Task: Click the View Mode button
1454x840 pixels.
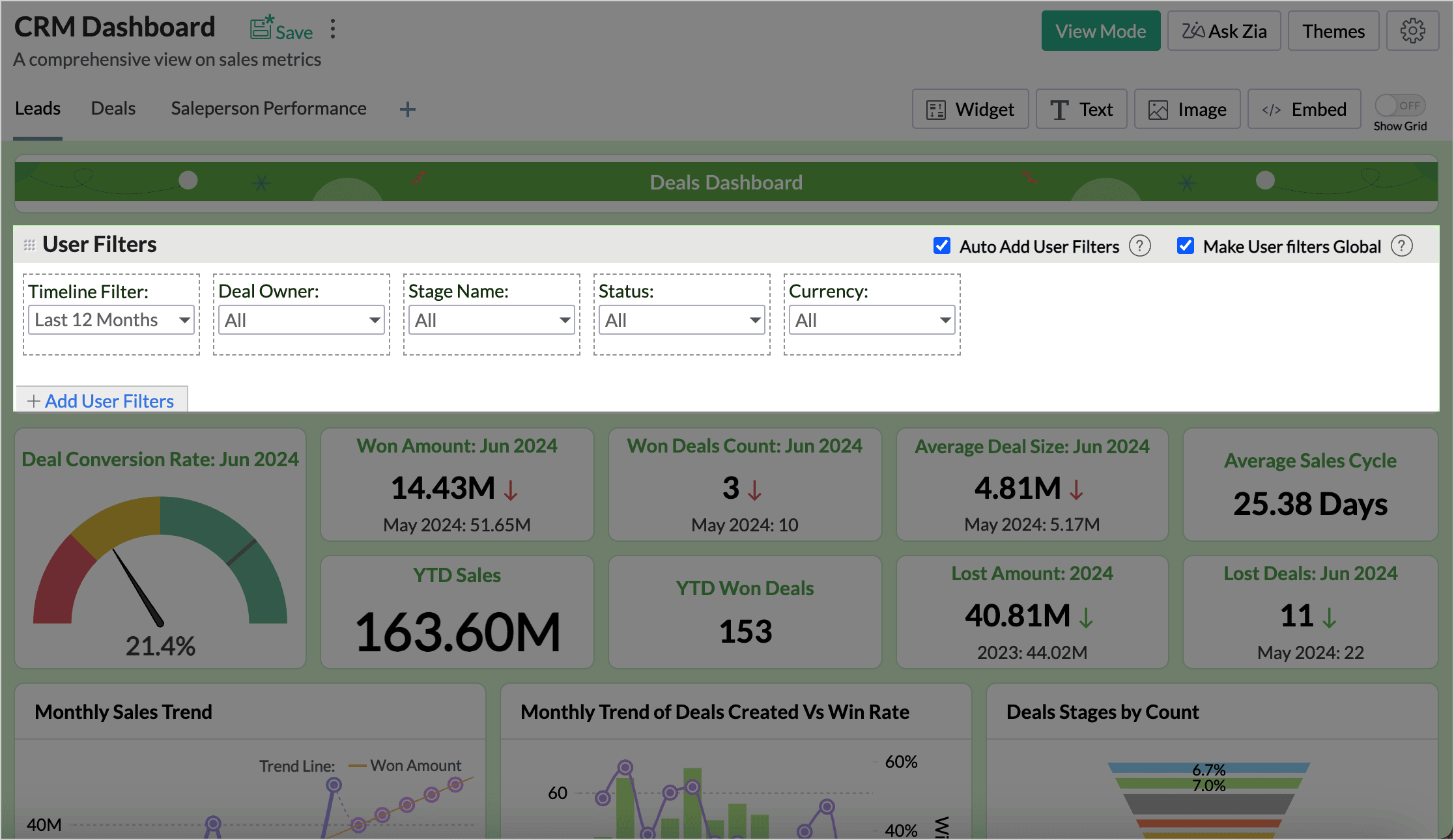Action: pos(1100,30)
